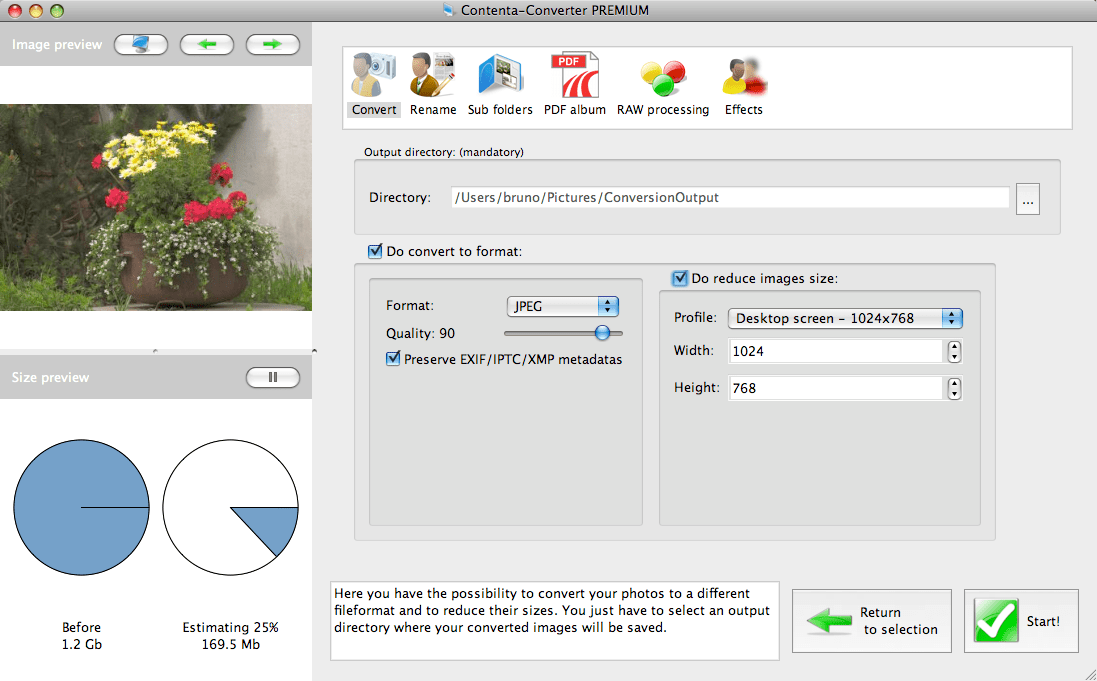Toggle Do reduce images size checkbox

[679, 278]
